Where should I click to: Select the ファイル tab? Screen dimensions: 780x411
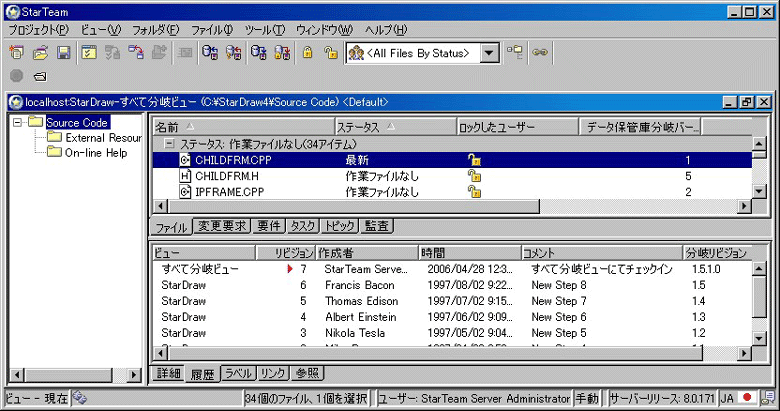click(171, 227)
